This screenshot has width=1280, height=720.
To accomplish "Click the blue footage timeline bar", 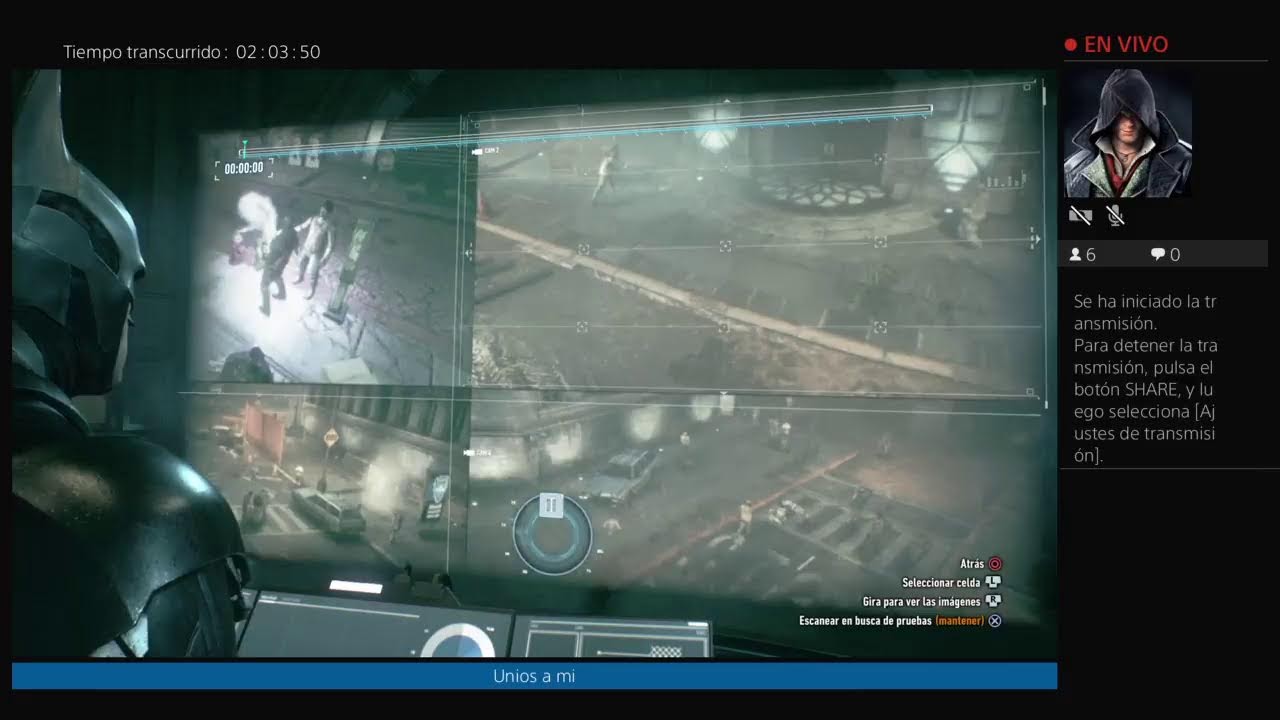I will pyautogui.click(x=585, y=131).
